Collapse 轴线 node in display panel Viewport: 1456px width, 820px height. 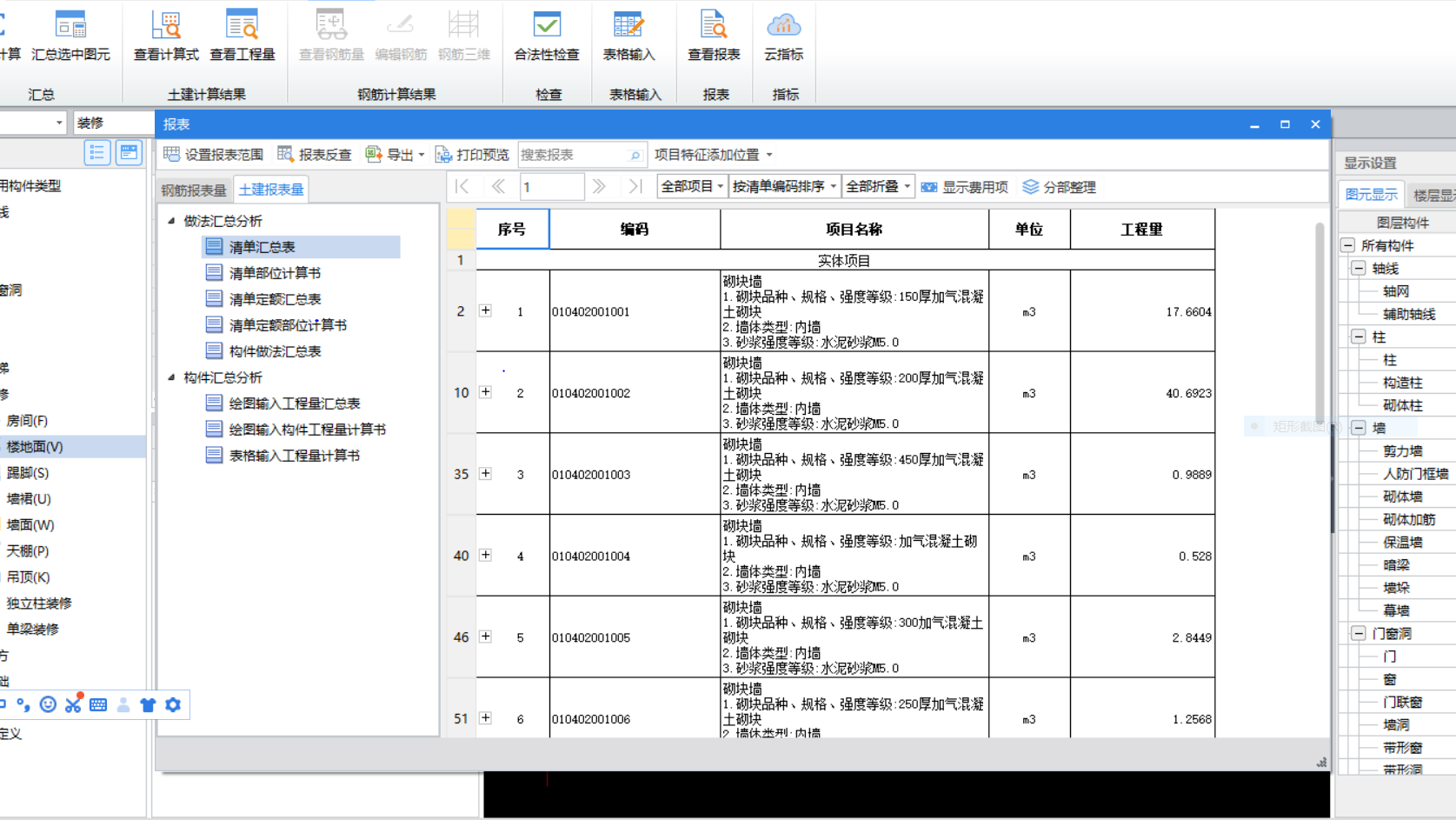point(1360,268)
